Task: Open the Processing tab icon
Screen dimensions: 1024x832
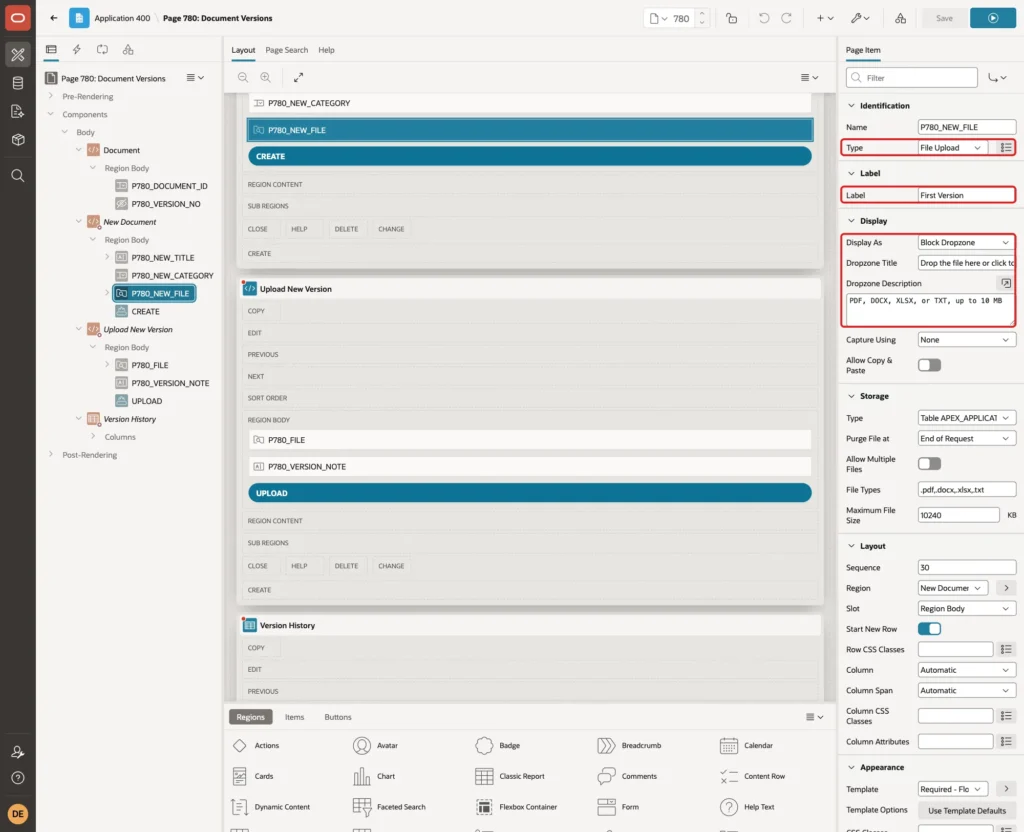Action: point(102,50)
